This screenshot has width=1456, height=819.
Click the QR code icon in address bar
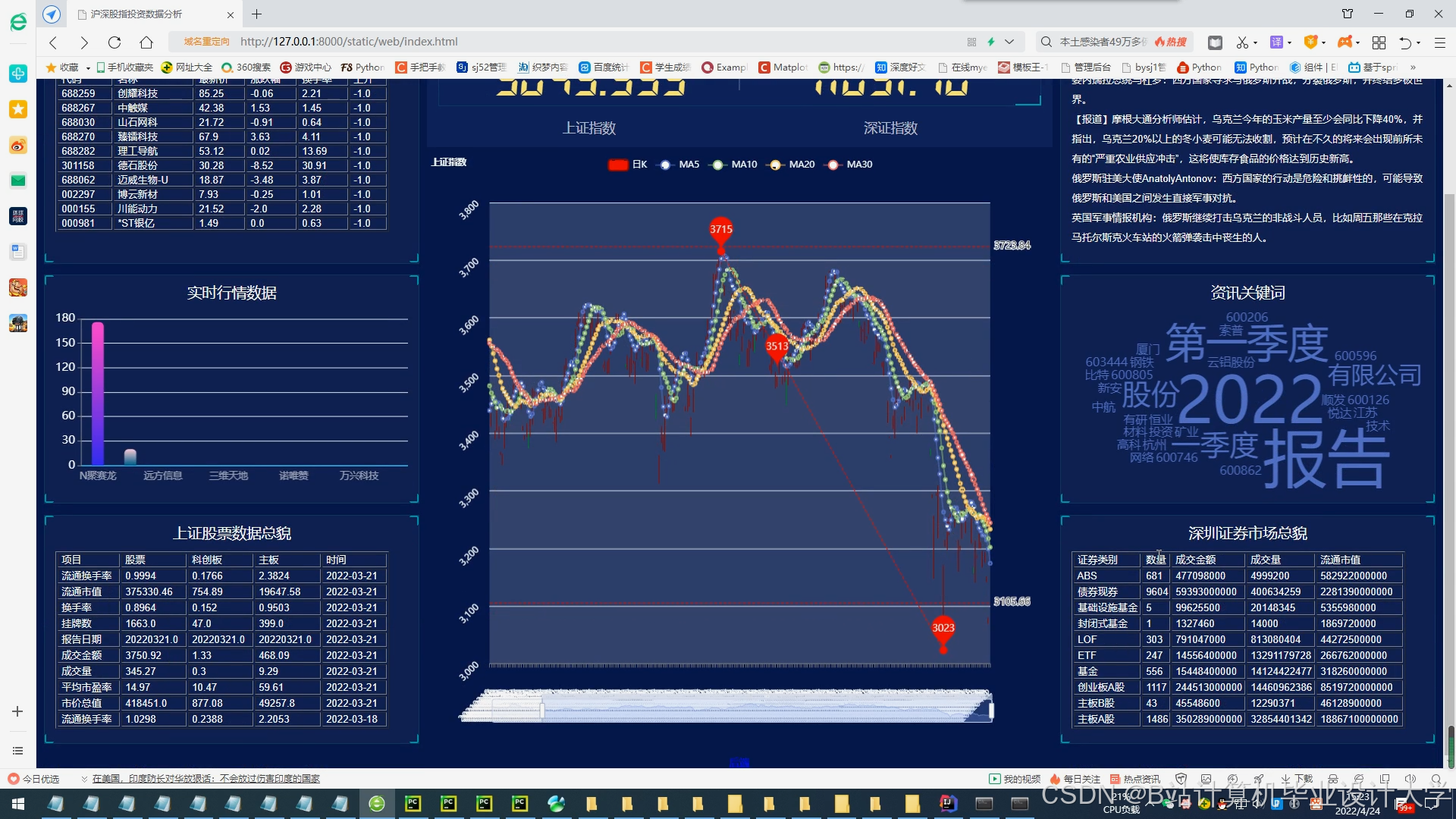(x=971, y=42)
